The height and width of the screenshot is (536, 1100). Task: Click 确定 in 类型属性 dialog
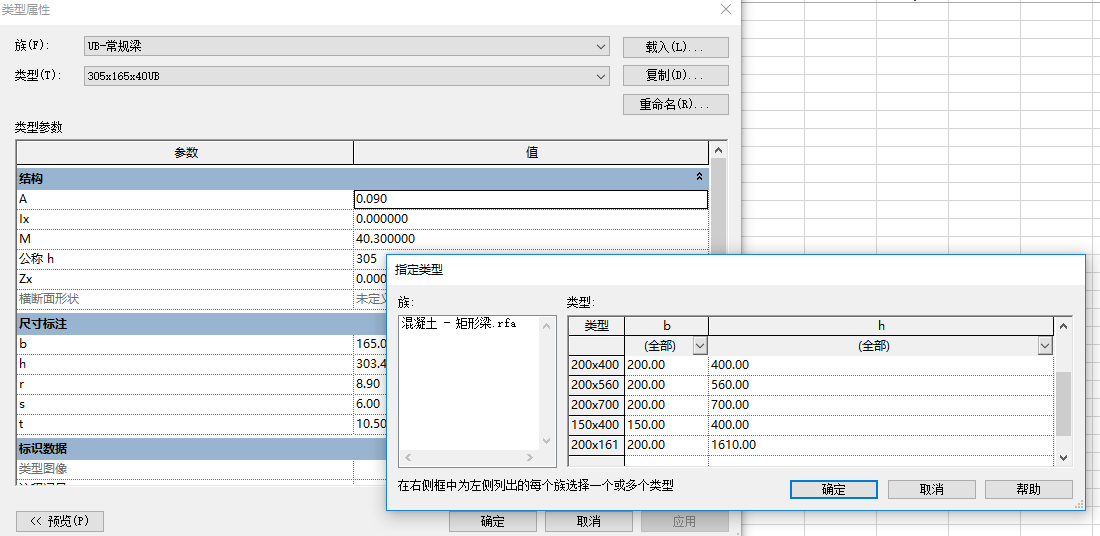[492, 521]
